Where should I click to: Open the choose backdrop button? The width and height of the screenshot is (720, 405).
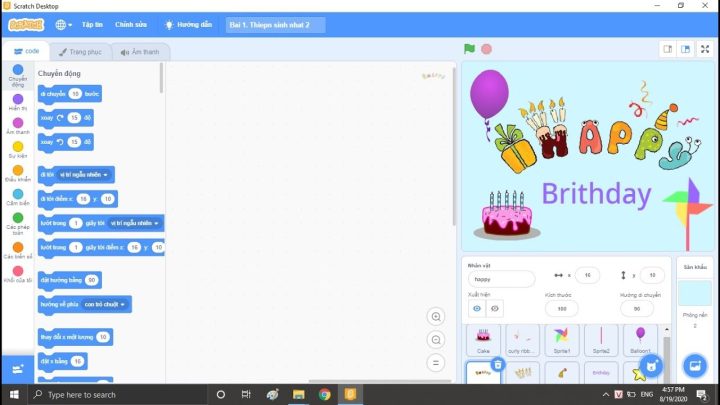pyautogui.click(x=694, y=366)
